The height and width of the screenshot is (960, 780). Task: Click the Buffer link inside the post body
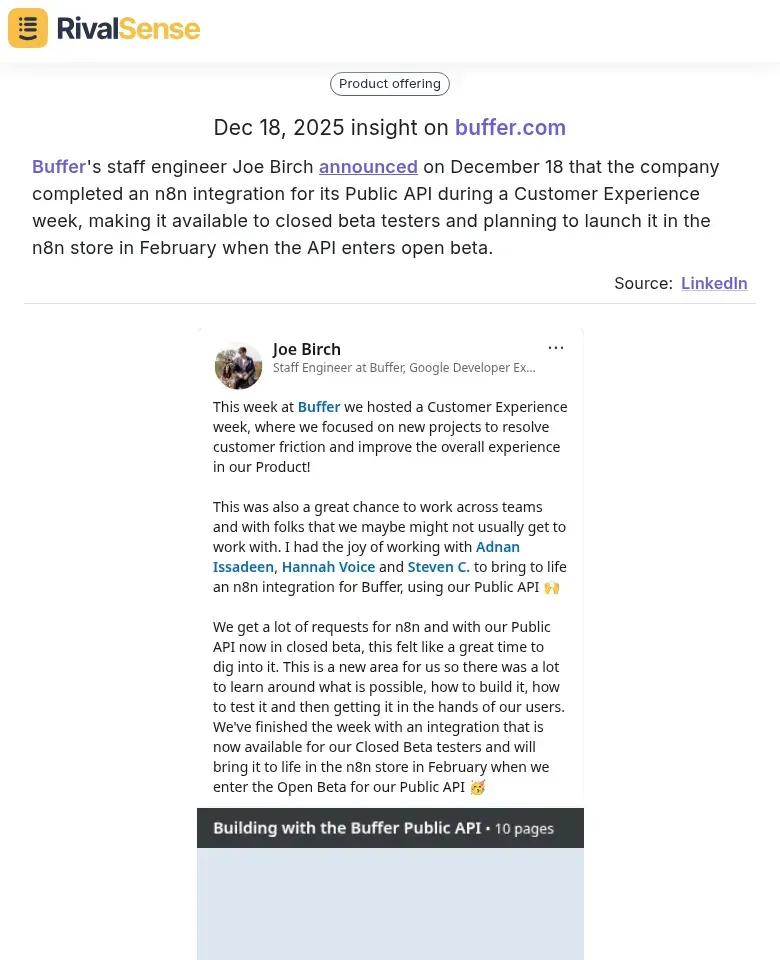coord(318,407)
